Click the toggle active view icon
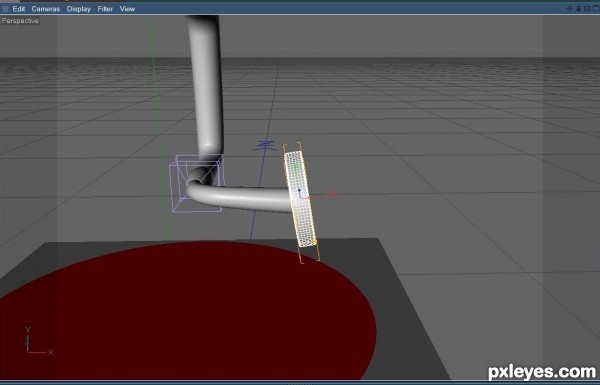This screenshot has width=600, height=385. 596,8
